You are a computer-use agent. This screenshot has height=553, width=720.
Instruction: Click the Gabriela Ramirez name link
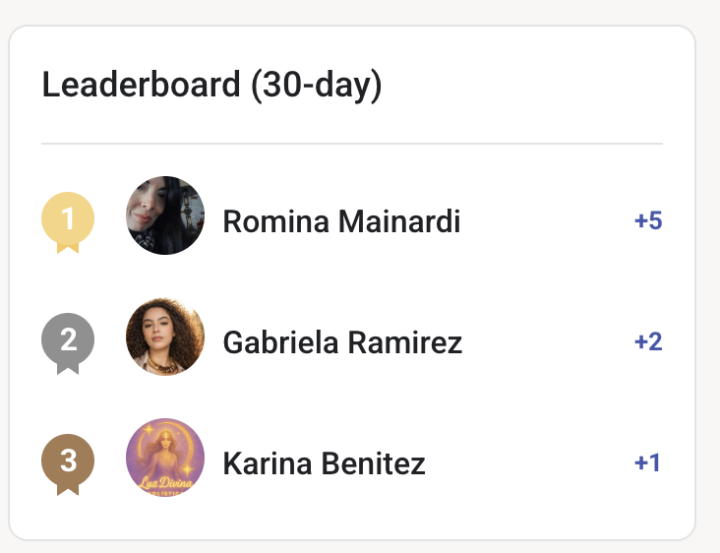(x=343, y=343)
